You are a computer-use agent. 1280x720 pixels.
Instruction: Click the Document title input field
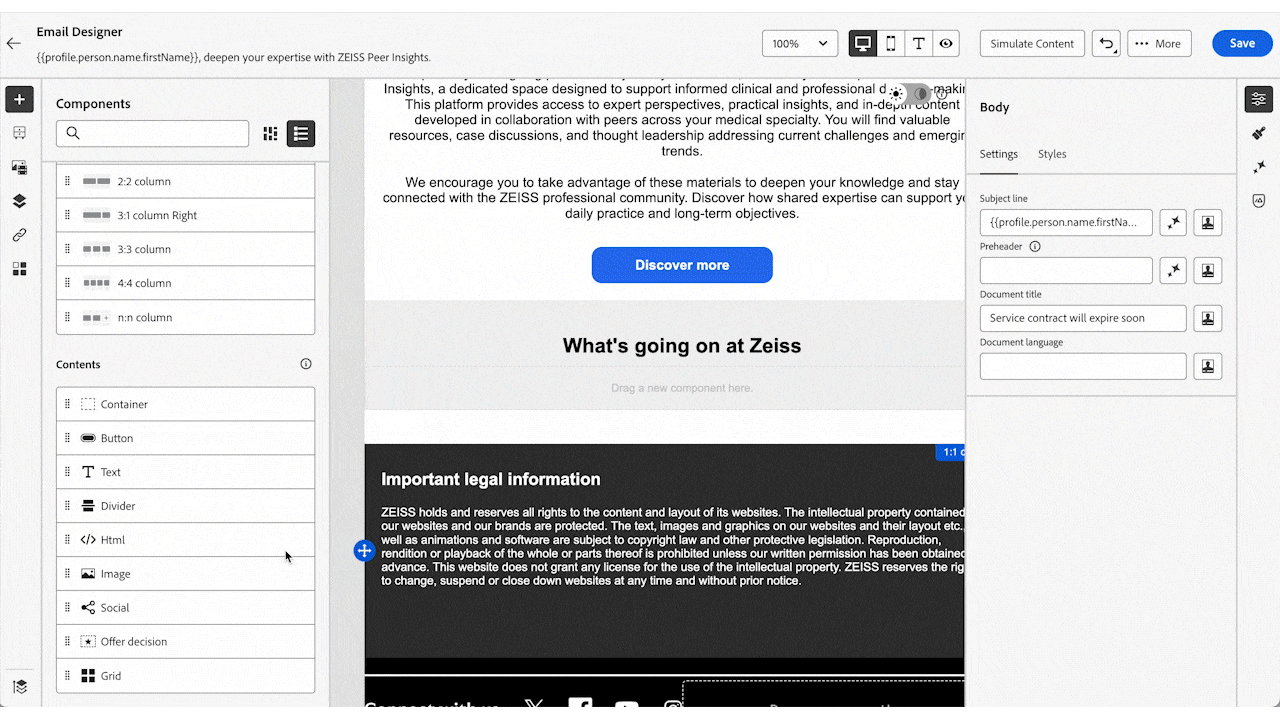tap(1083, 318)
